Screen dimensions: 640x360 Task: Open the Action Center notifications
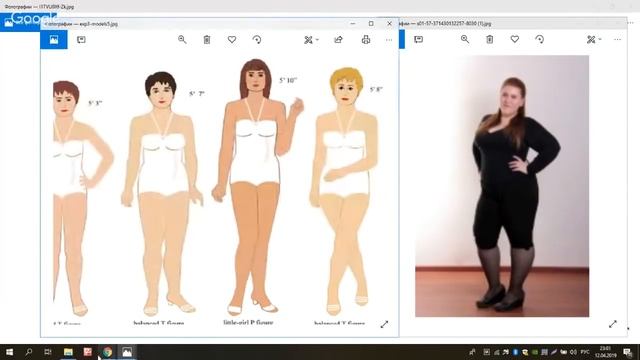tap(628, 352)
